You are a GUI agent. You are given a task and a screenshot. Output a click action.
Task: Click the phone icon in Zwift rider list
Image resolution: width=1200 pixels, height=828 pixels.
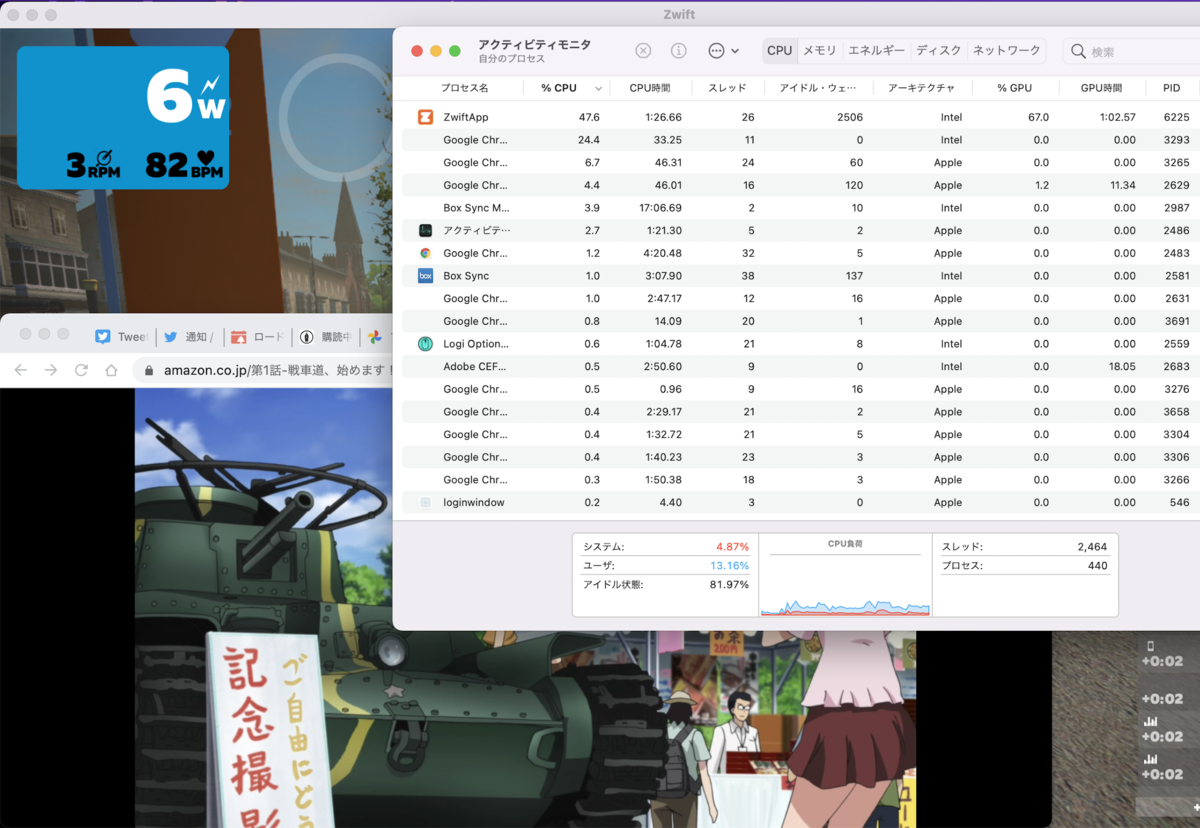pos(1150,646)
